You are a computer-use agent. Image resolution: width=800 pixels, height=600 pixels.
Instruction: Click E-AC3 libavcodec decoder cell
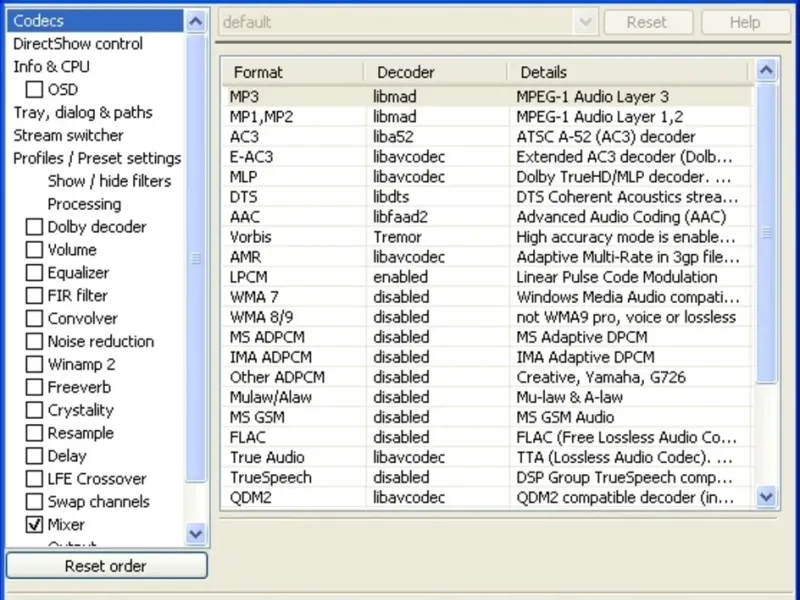click(438, 157)
